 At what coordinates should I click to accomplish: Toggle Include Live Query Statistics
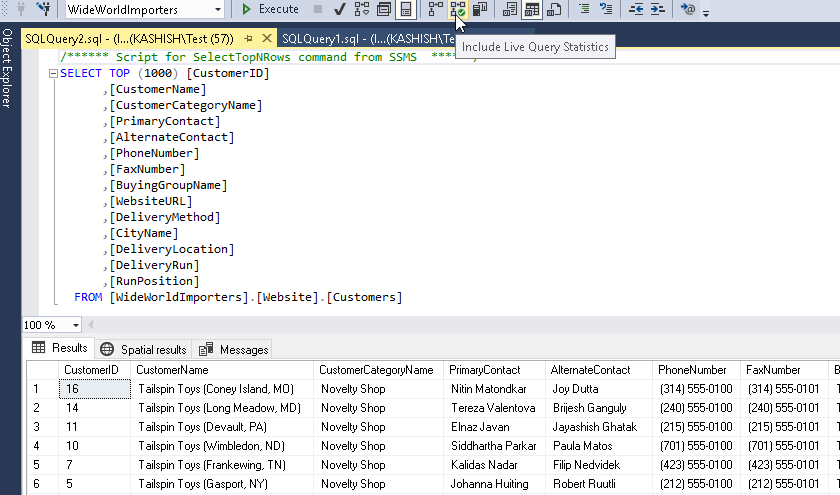tap(458, 9)
